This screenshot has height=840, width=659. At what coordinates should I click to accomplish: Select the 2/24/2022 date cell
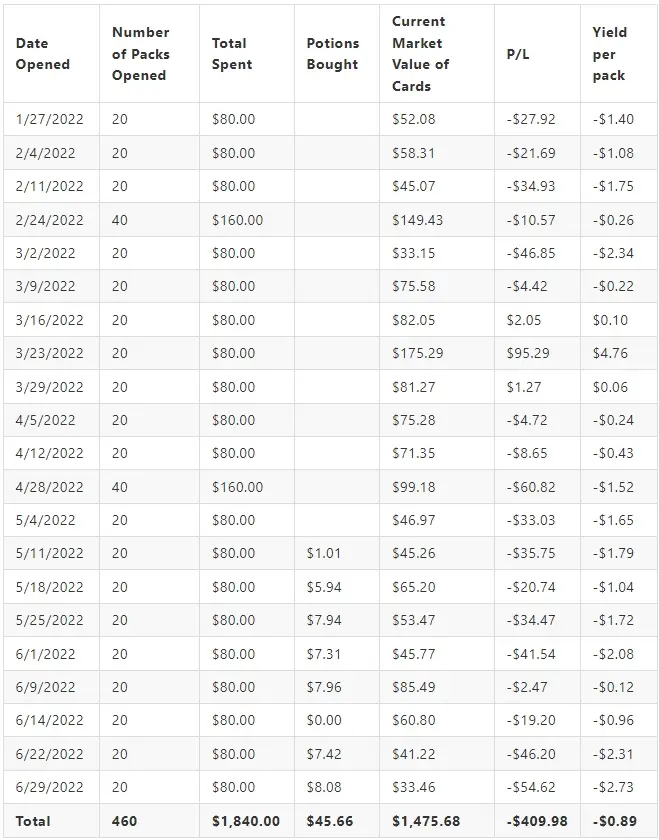click(49, 220)
